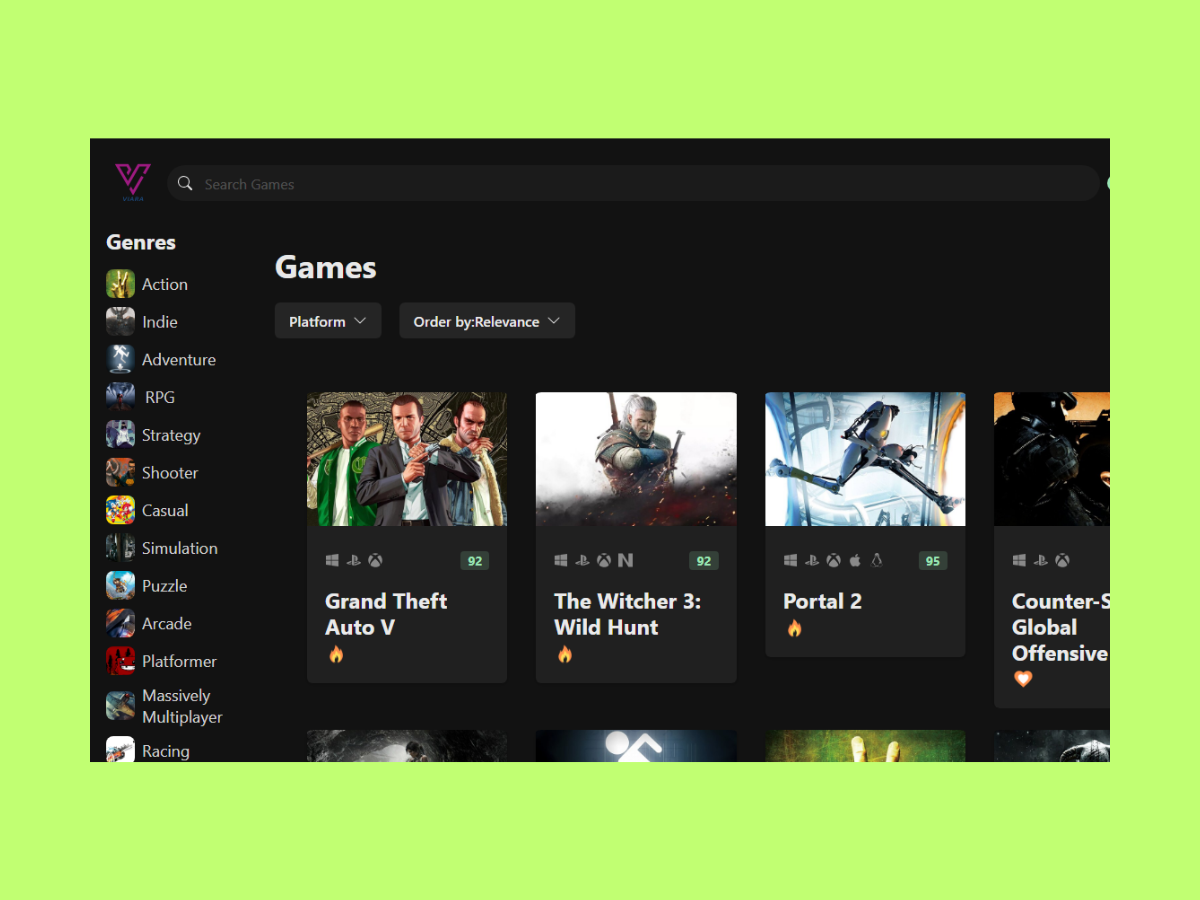This screenshot has width=1200, height=900.
Task: Open The Witcher 3 cover image
Action: coord(636,459)
